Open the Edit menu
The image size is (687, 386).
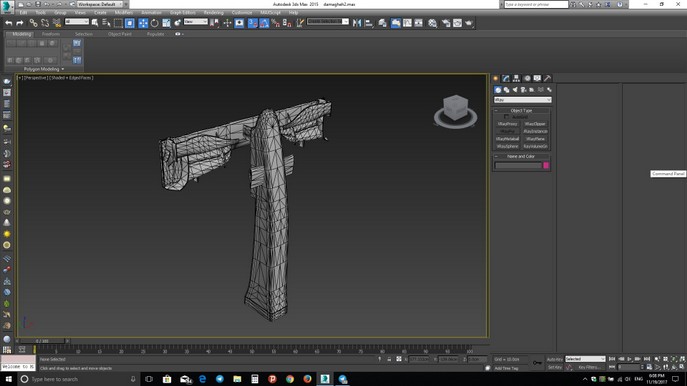pos(24,13)
